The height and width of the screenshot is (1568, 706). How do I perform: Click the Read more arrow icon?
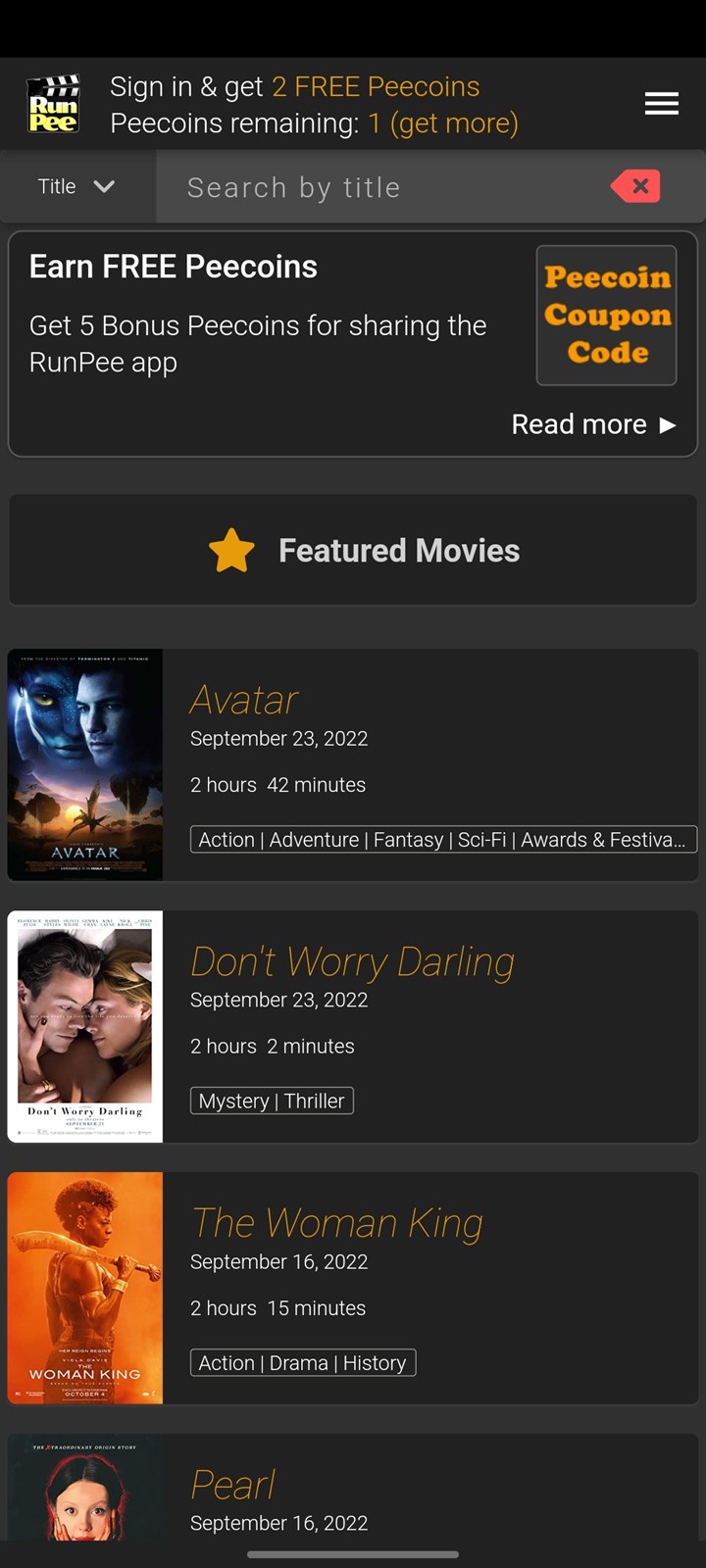click(668, 424)
